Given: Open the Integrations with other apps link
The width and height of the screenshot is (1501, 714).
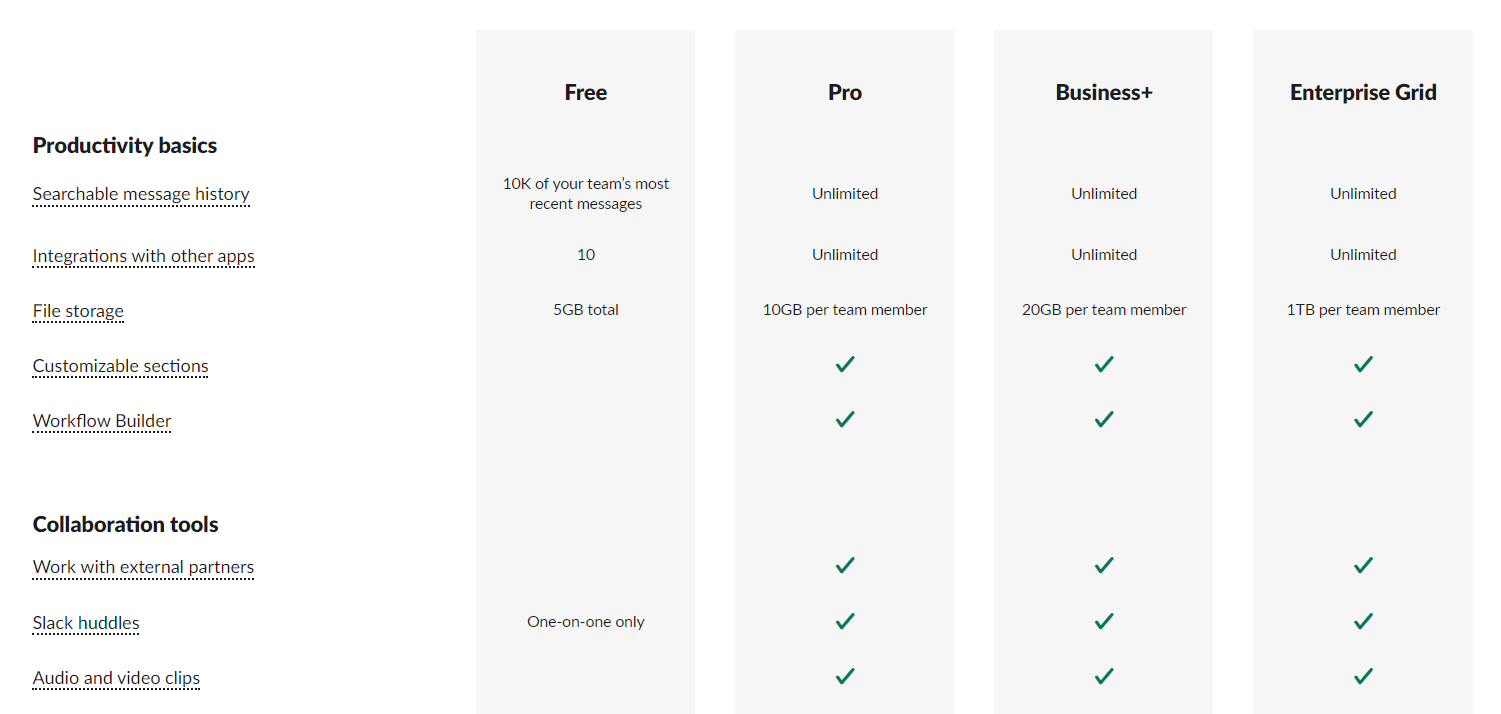Looking at the screenshot, I should coord(143,256).
